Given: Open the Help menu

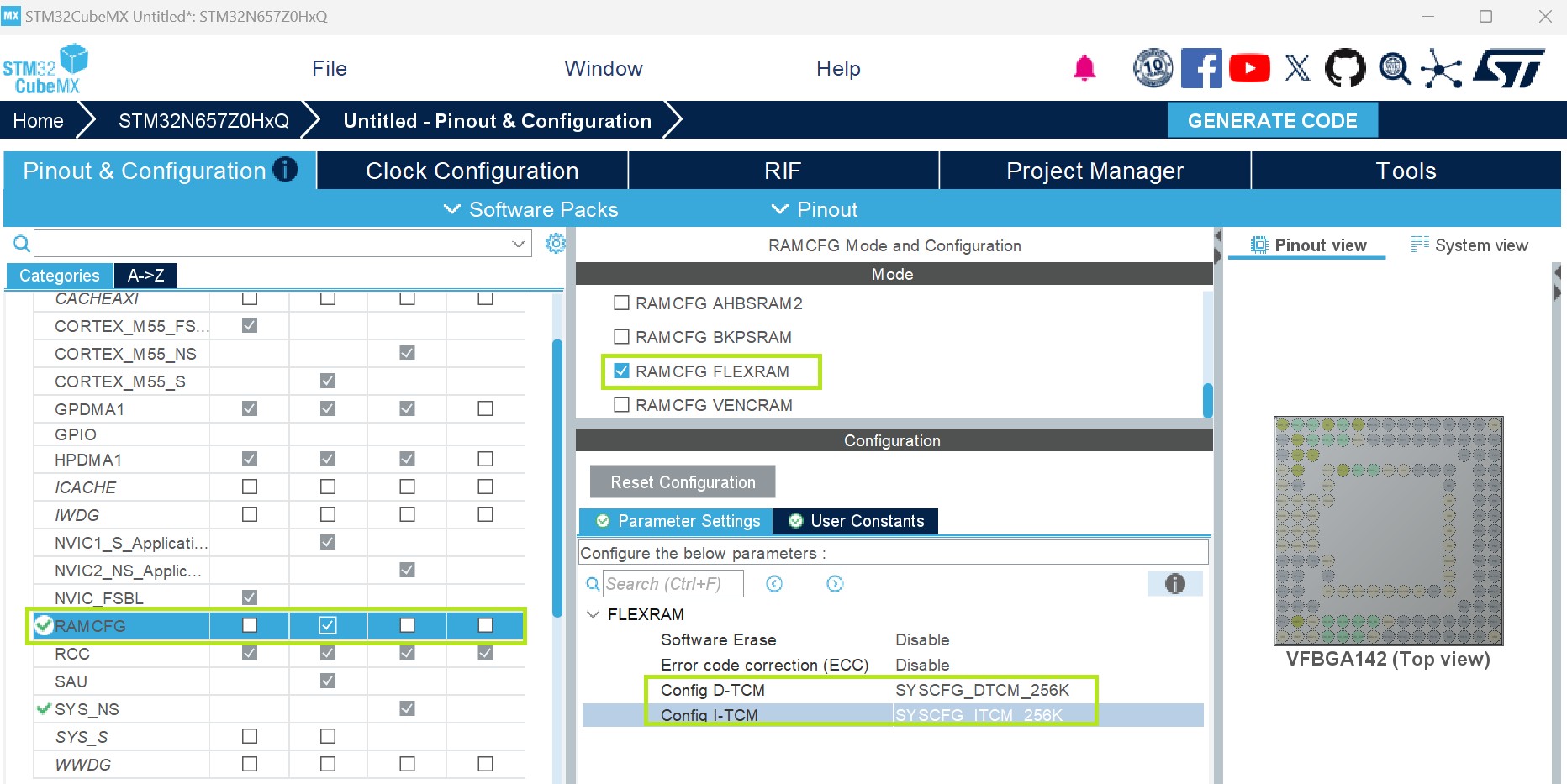Looking at the screenshot, I should pos(838,68).
